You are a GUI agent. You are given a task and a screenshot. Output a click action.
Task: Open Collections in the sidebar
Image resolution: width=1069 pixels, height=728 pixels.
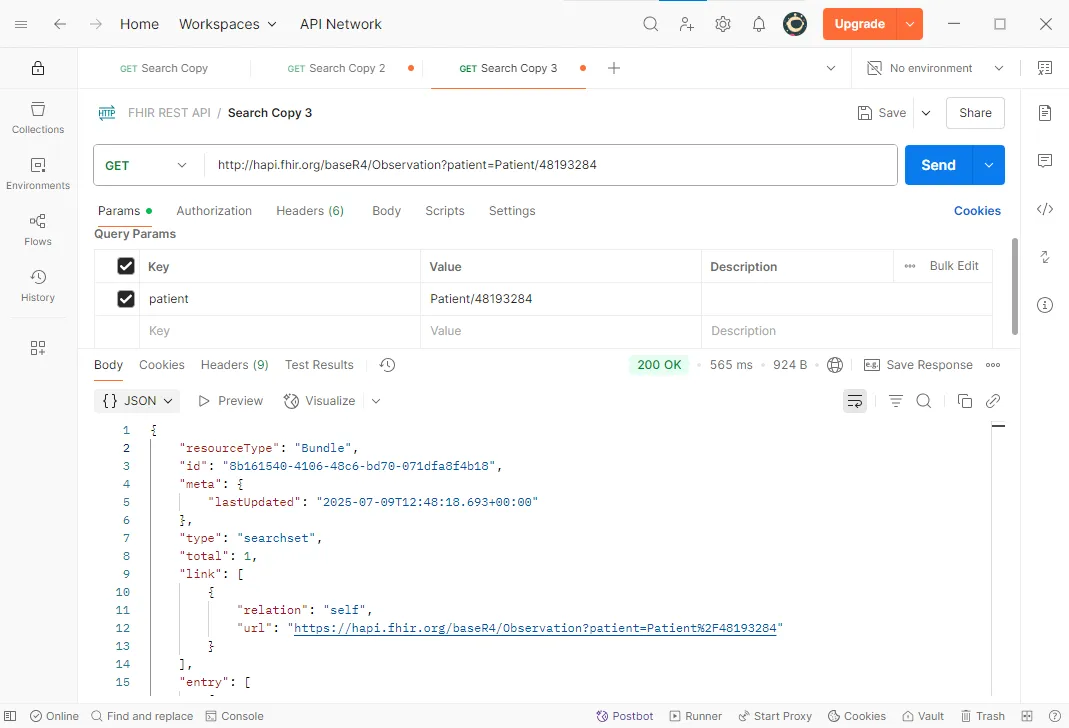click(38, 118)
